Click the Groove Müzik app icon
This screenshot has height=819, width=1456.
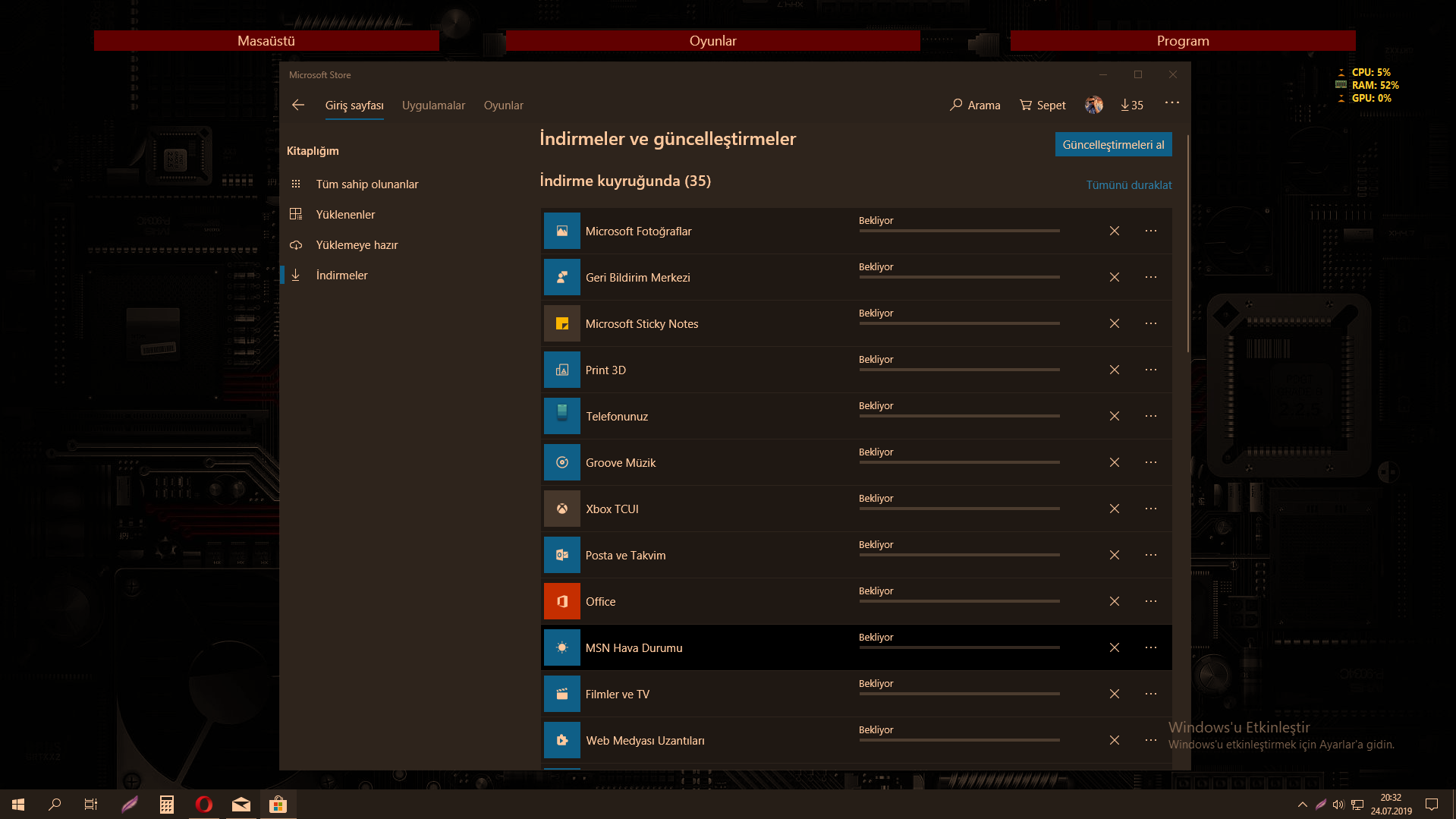point(562,462)
